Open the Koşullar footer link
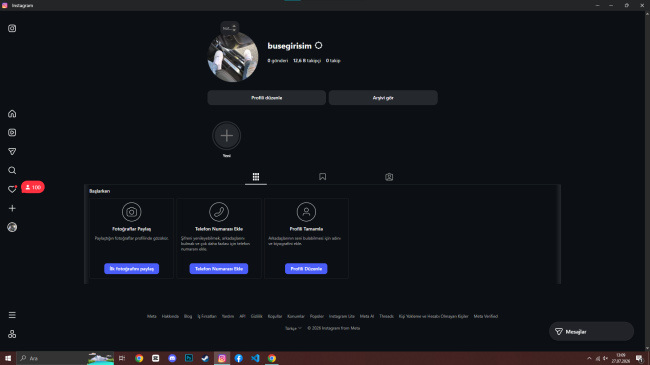The image size is (650, 365). point(275,316)
